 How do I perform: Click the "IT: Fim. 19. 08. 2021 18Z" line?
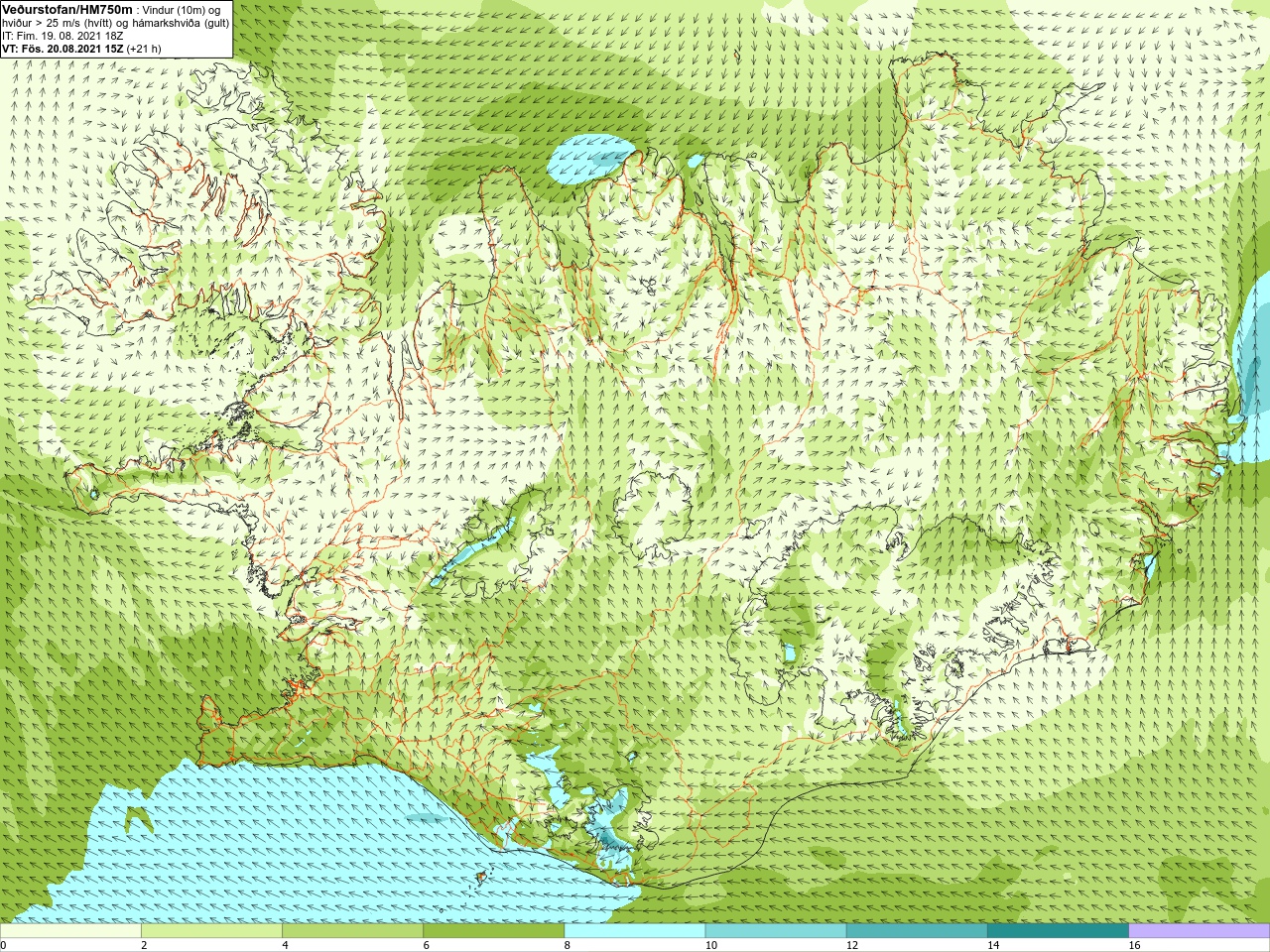coord(63,36)
